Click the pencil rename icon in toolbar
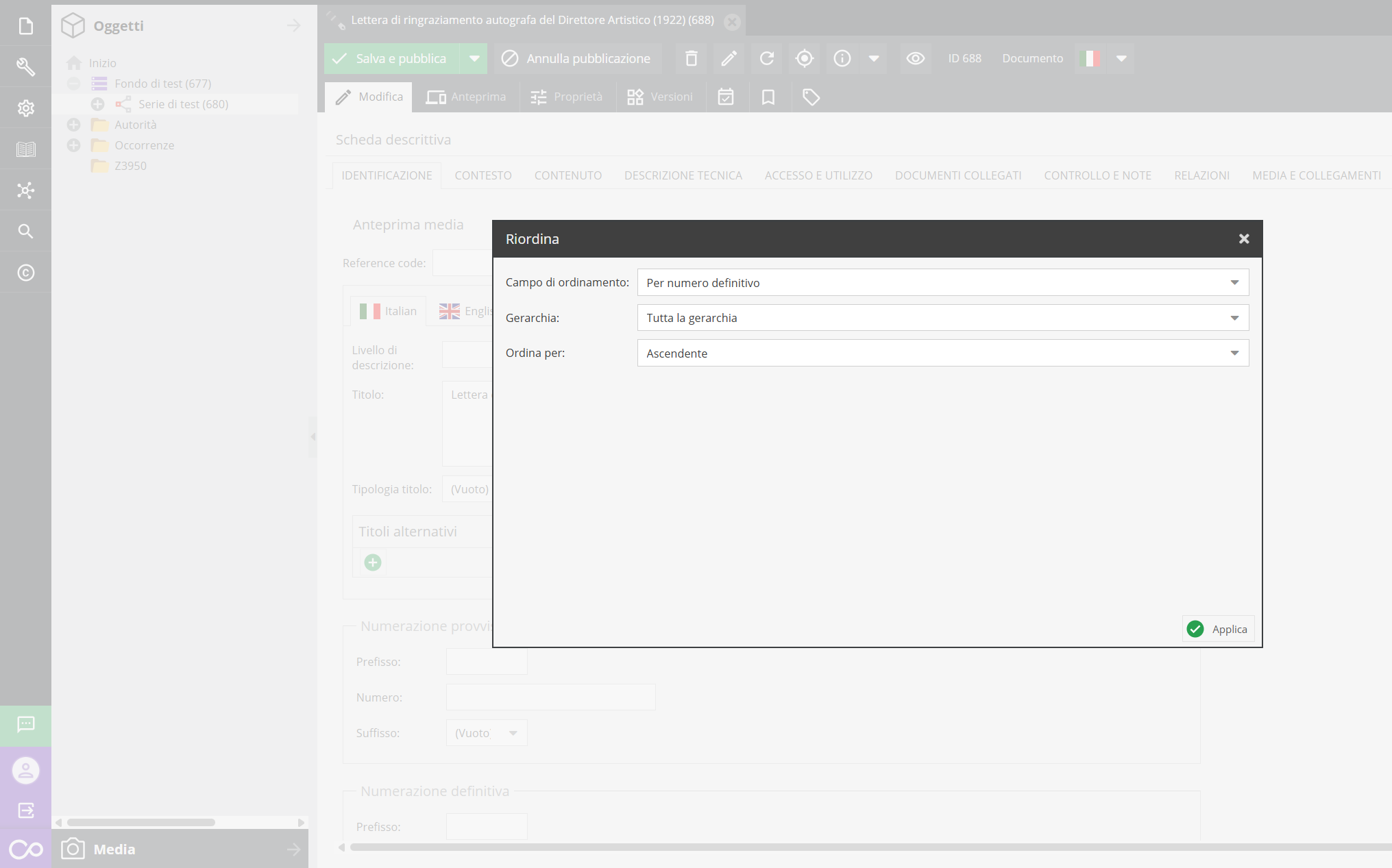 click(x=729, y=59)
